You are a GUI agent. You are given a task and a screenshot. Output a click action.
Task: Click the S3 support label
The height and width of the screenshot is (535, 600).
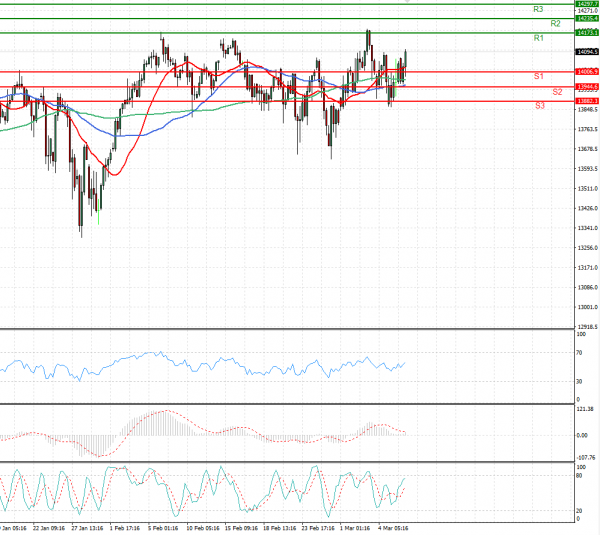[540, 106]
